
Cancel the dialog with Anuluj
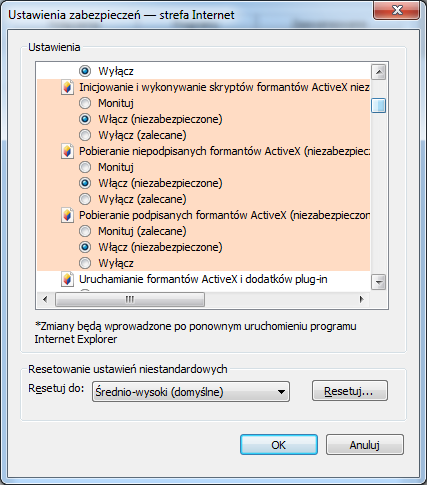pos(365,445)
